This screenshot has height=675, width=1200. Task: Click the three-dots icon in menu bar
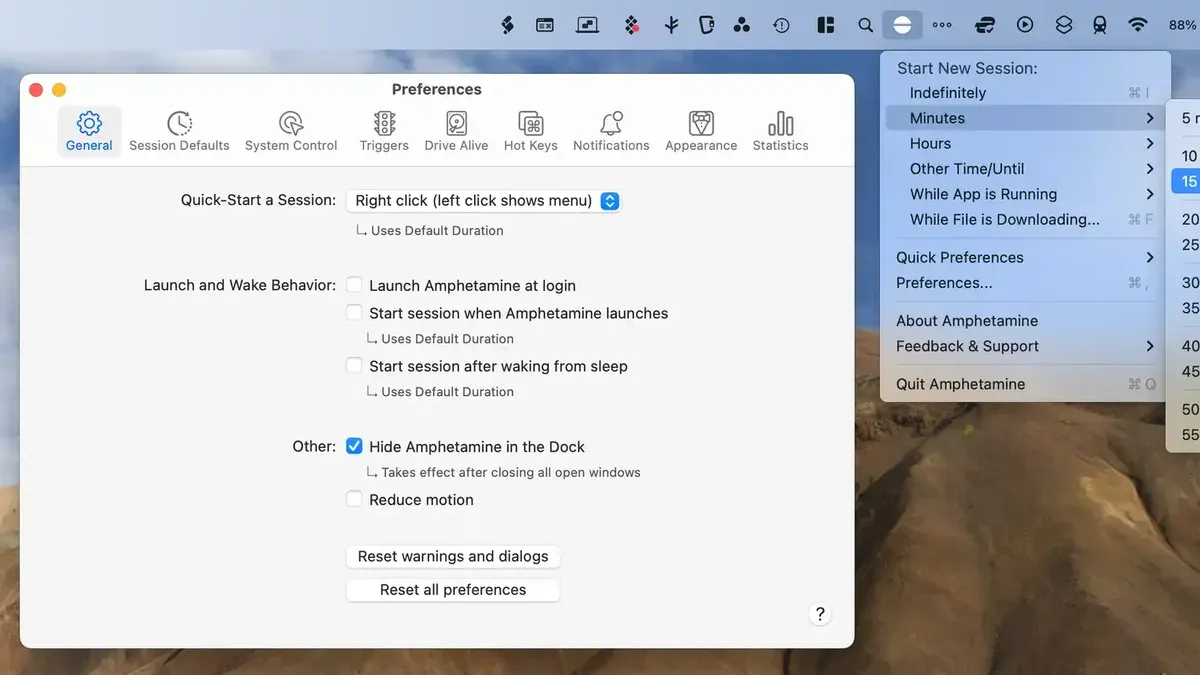[942, 25]
